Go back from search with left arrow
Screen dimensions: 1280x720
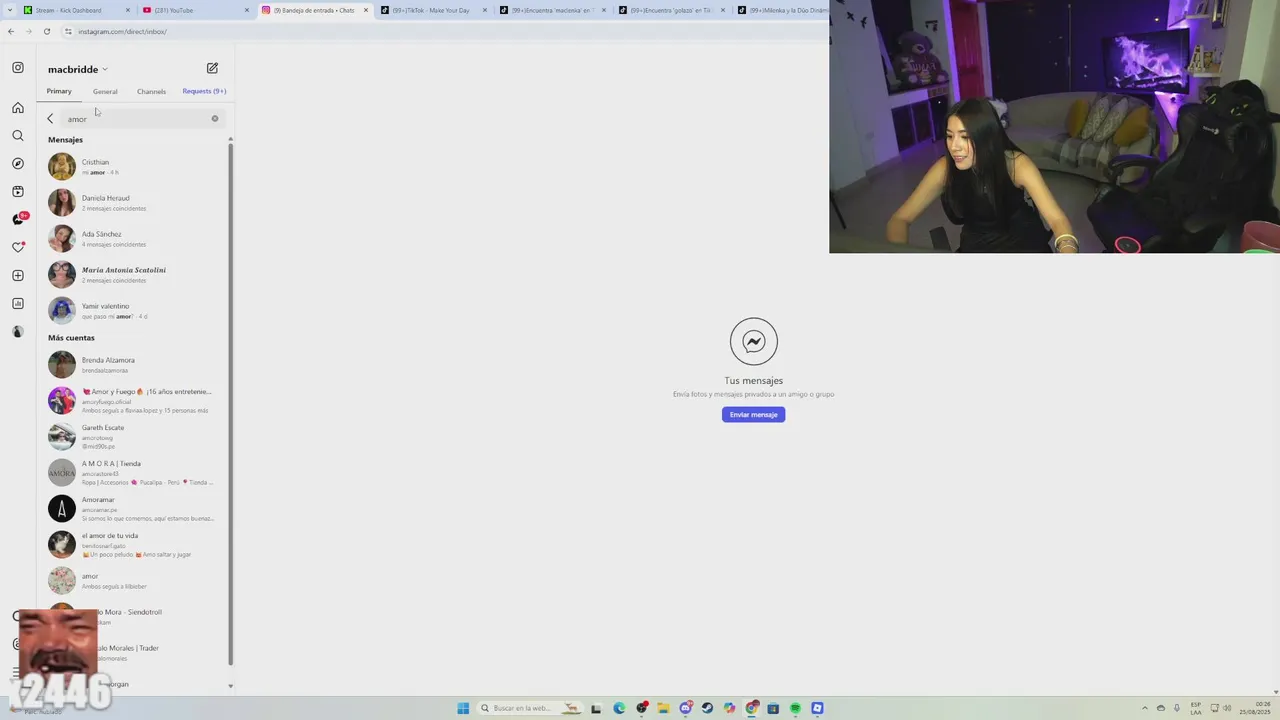pyautogui.click(x=50, y=119)
